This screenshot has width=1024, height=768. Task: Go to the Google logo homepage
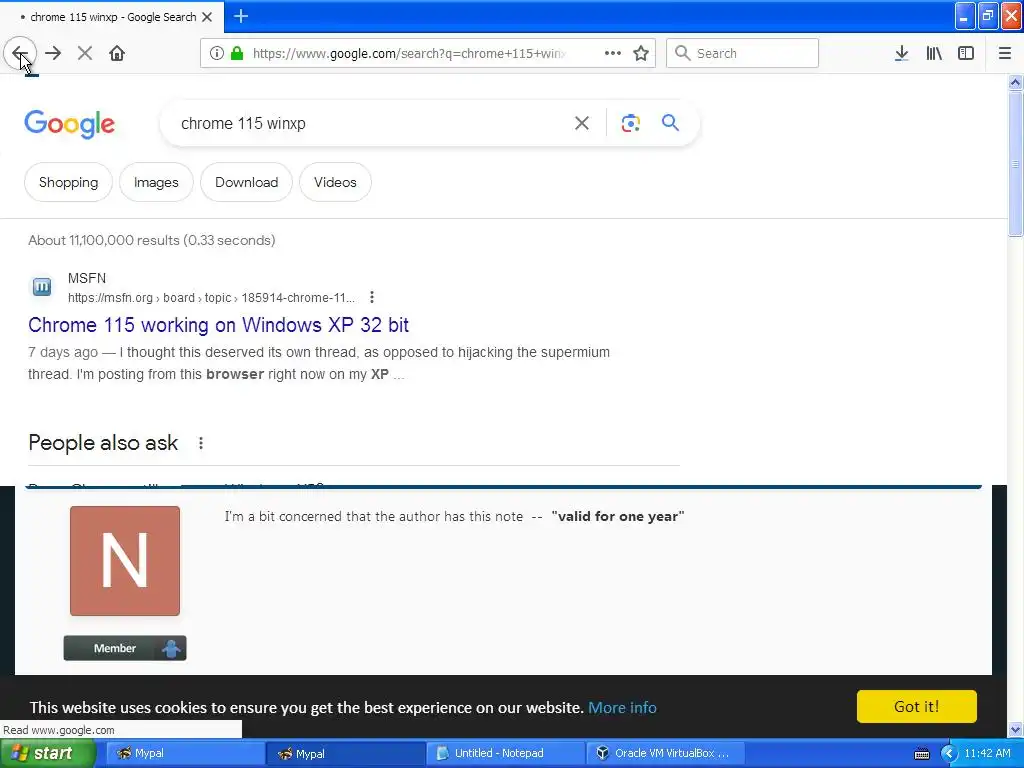pos(70,124)
